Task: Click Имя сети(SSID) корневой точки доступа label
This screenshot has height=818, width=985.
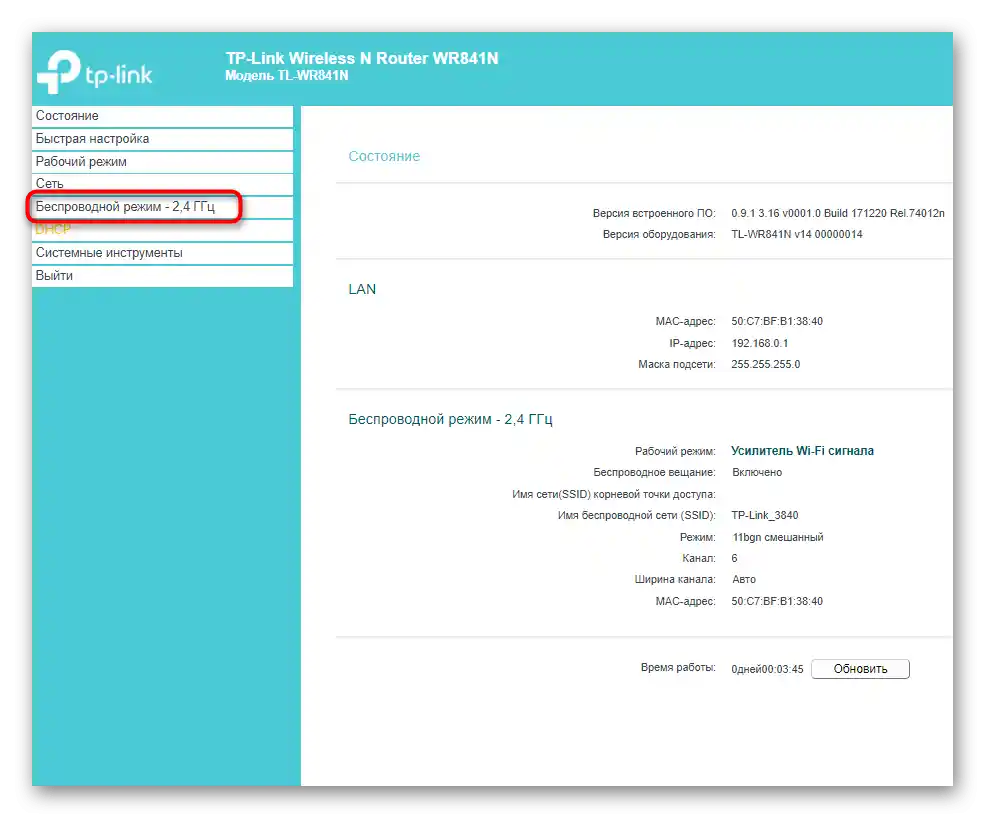Action: pos(614,494)
